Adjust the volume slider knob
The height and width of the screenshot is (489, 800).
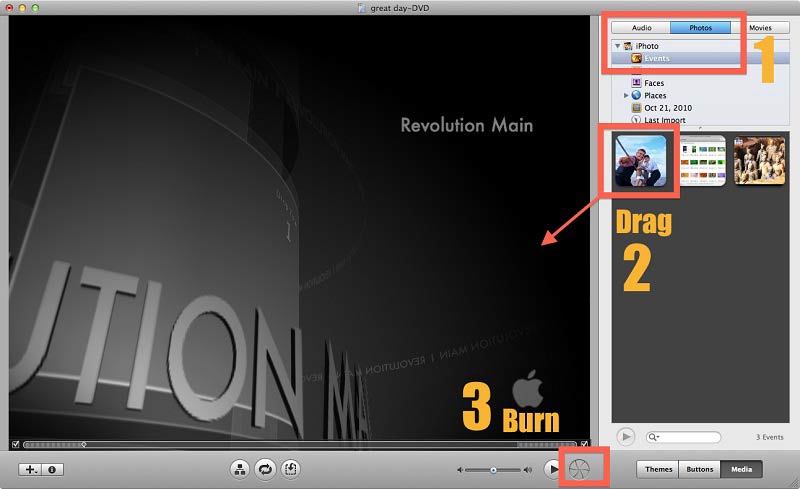click(493, 469)
